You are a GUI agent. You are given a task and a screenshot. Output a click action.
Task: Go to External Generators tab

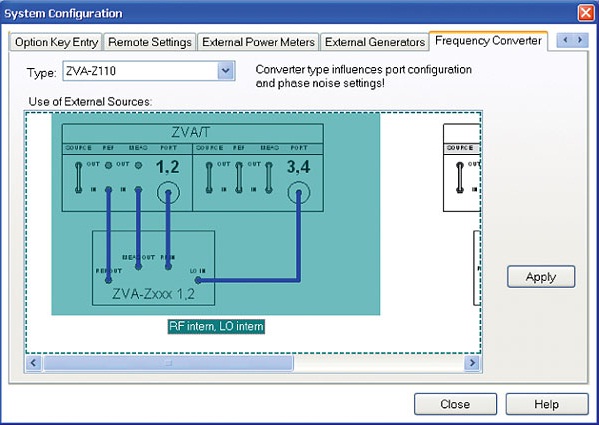pos(375,42)
